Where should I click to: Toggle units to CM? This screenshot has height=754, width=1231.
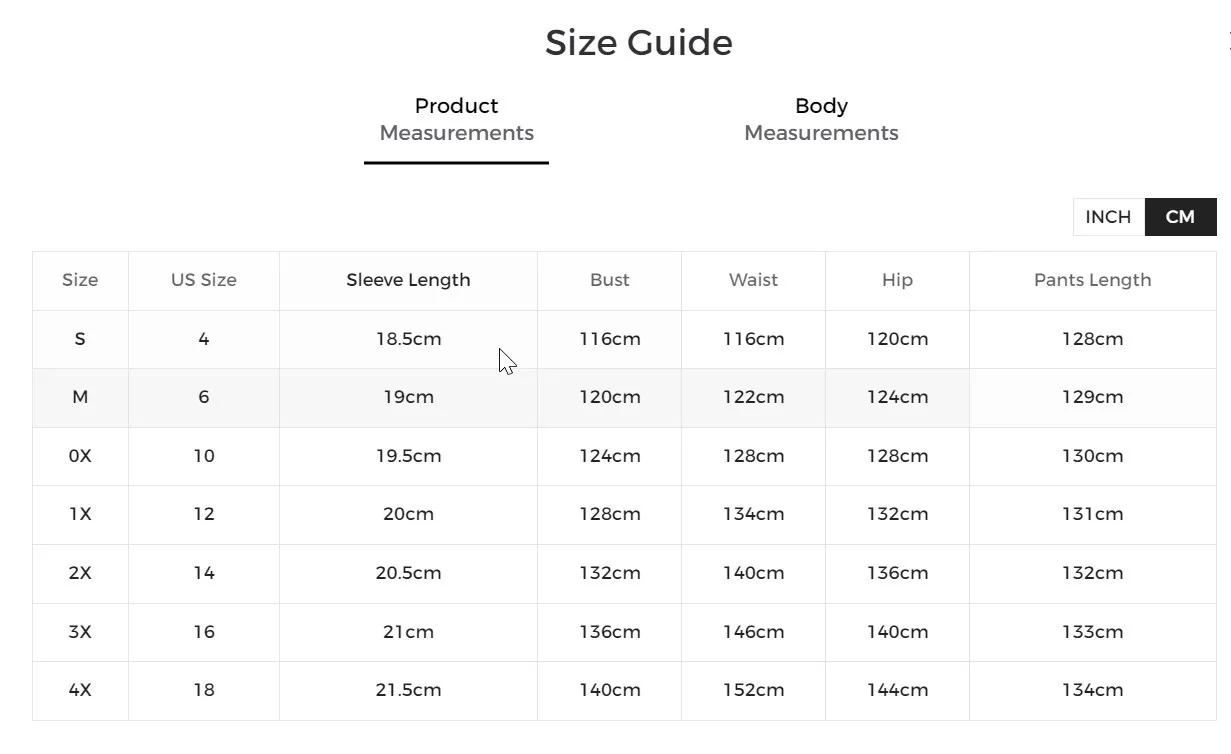point(1180,217)
